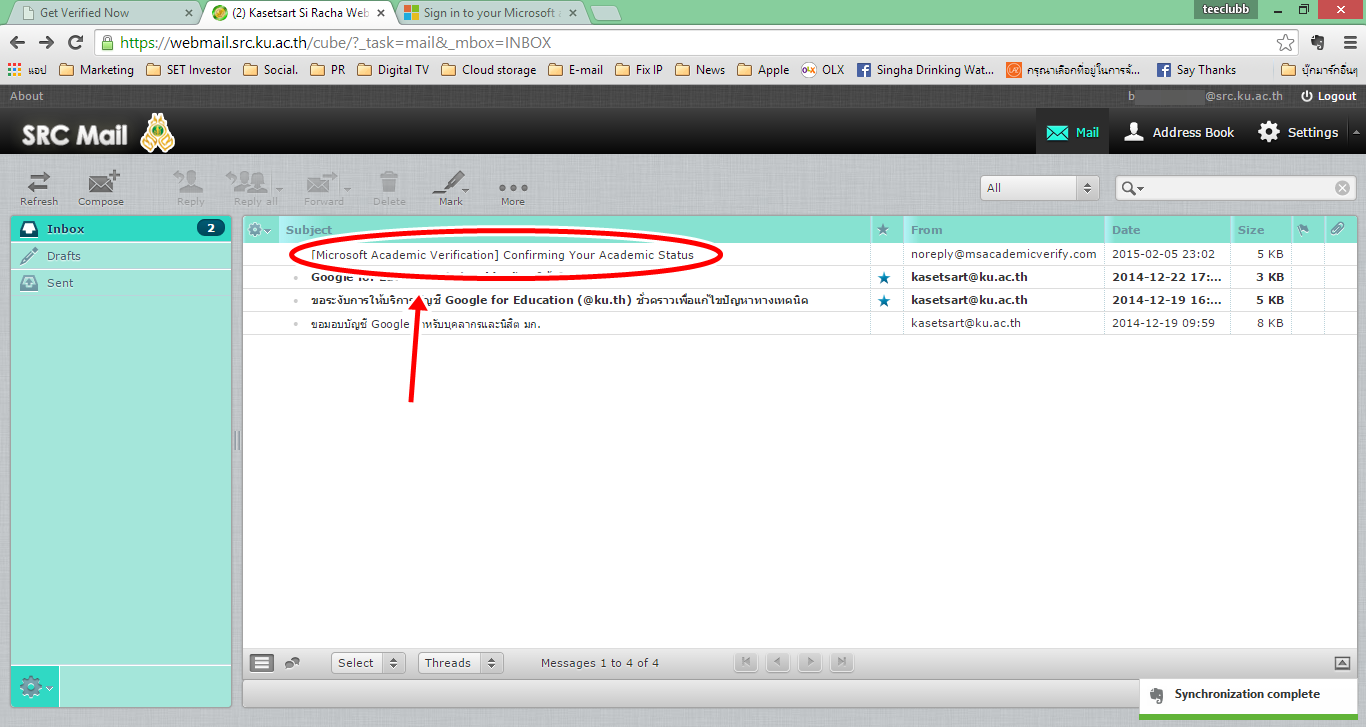Viewport: 1366px width, 727px height.
Task: Click the Refresh mail icon
Action: pyautogui.click(x=39, y=187)
